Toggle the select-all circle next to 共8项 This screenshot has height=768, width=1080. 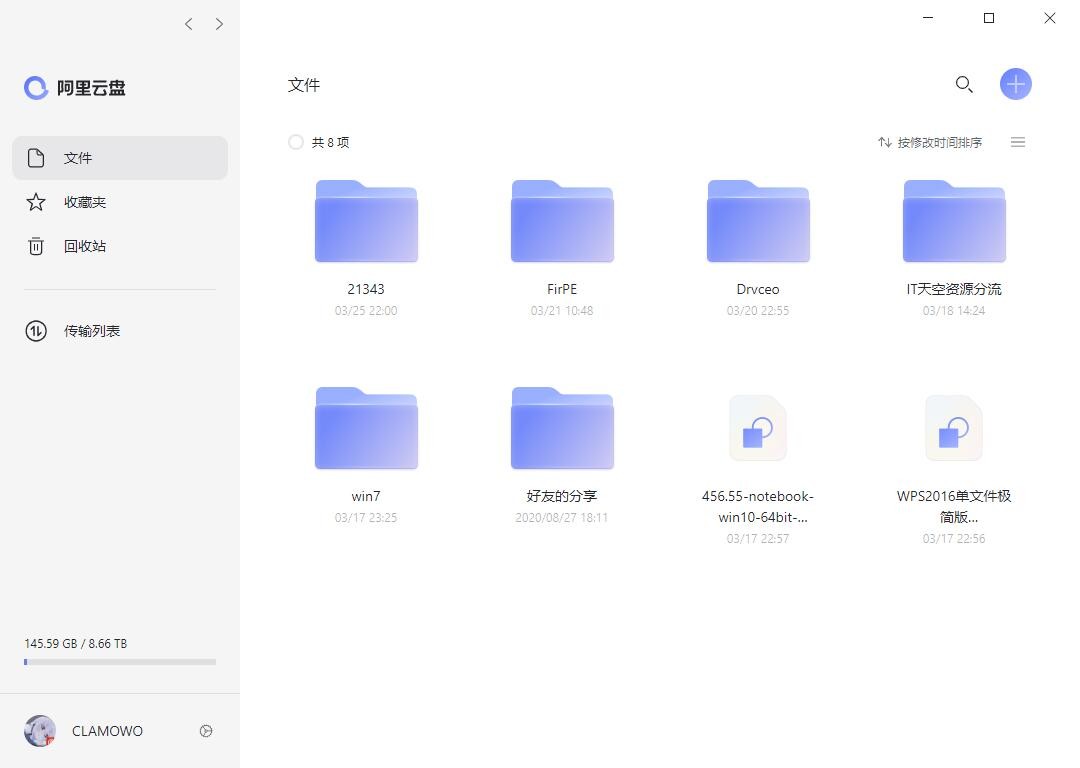(295, 142)
